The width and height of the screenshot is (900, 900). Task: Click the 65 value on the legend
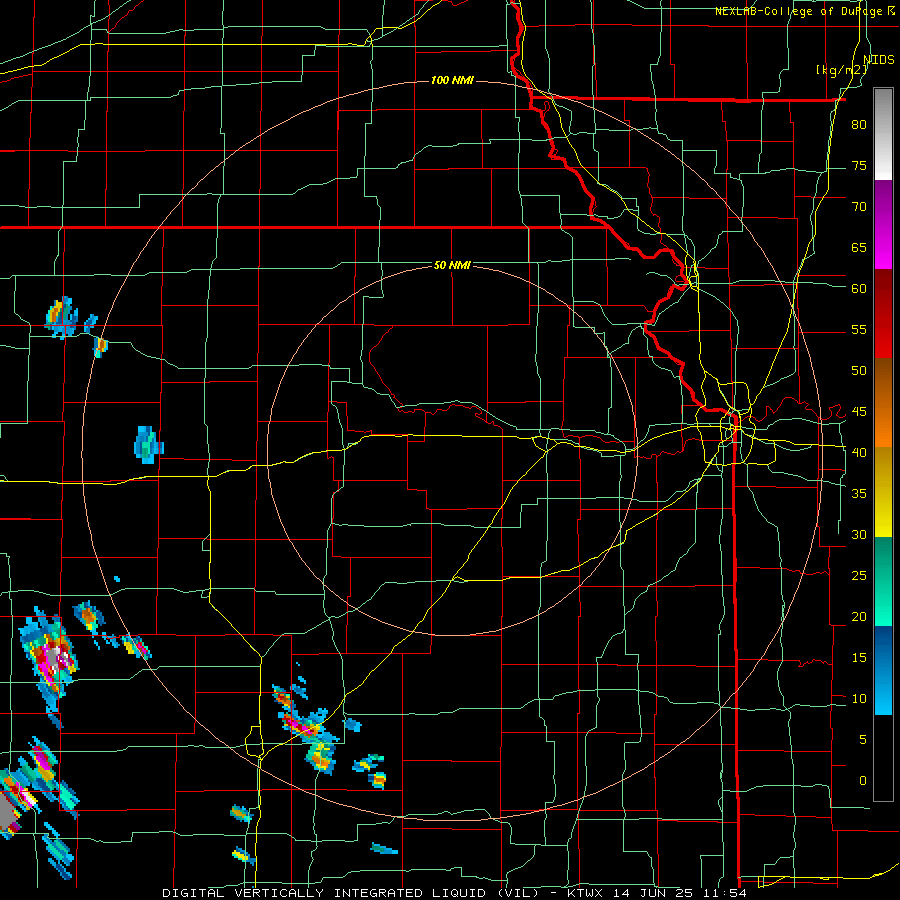(x=859, y=247)
